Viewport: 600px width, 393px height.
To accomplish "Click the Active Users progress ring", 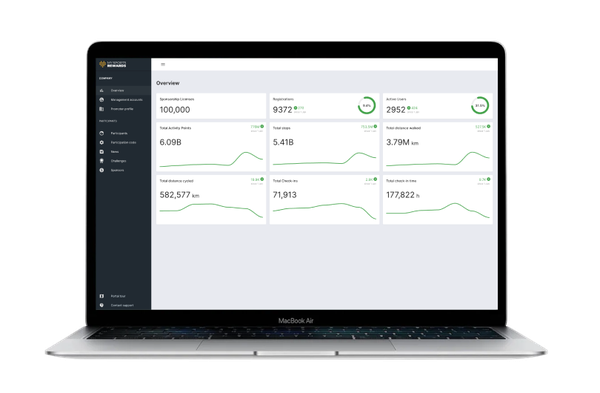I will [x=480, y=105].
